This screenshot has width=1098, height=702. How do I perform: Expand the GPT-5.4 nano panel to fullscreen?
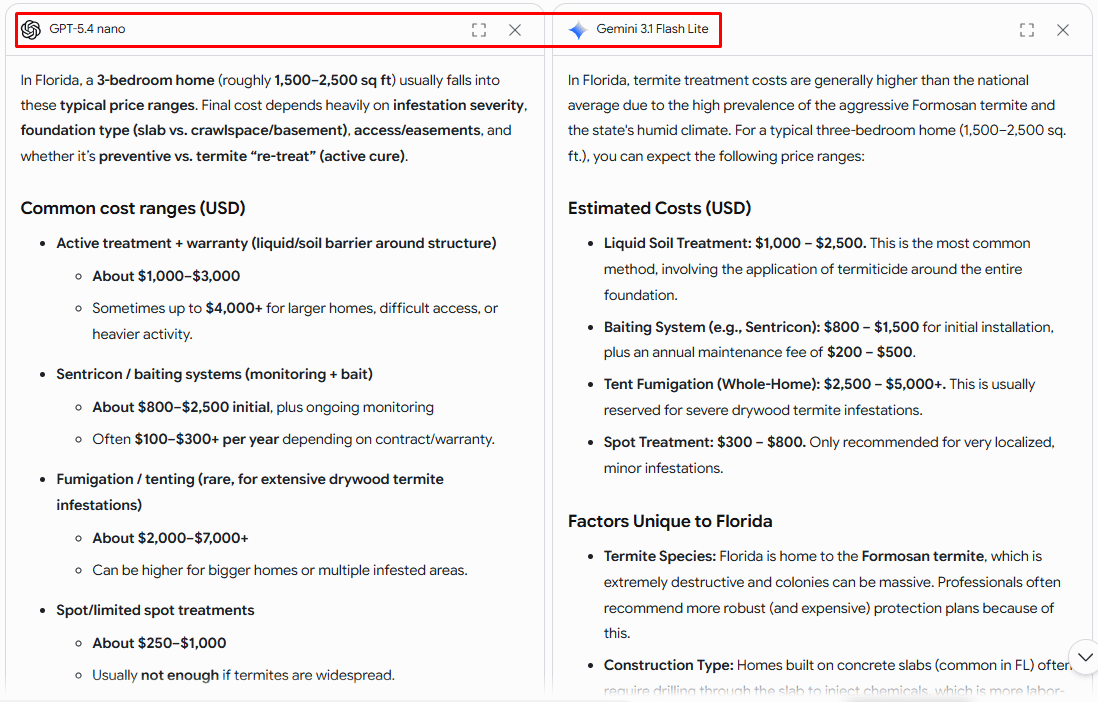point(479,29)
